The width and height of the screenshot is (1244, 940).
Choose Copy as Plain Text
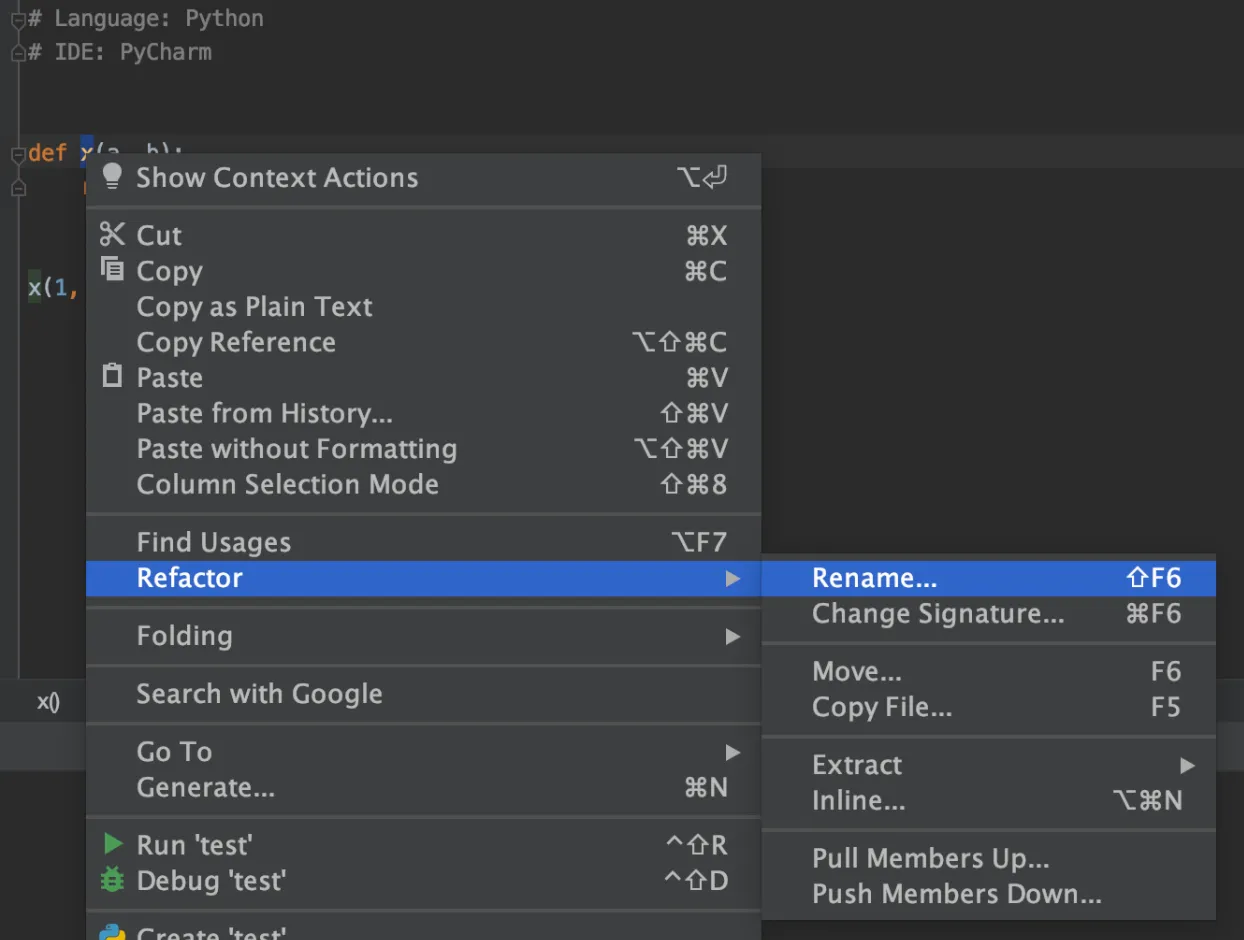[x=424, y=306]
